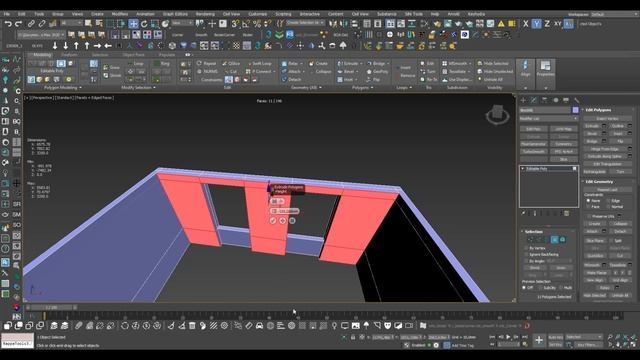Select Element sub-object level in Selection rollout

tap(562, 240)
